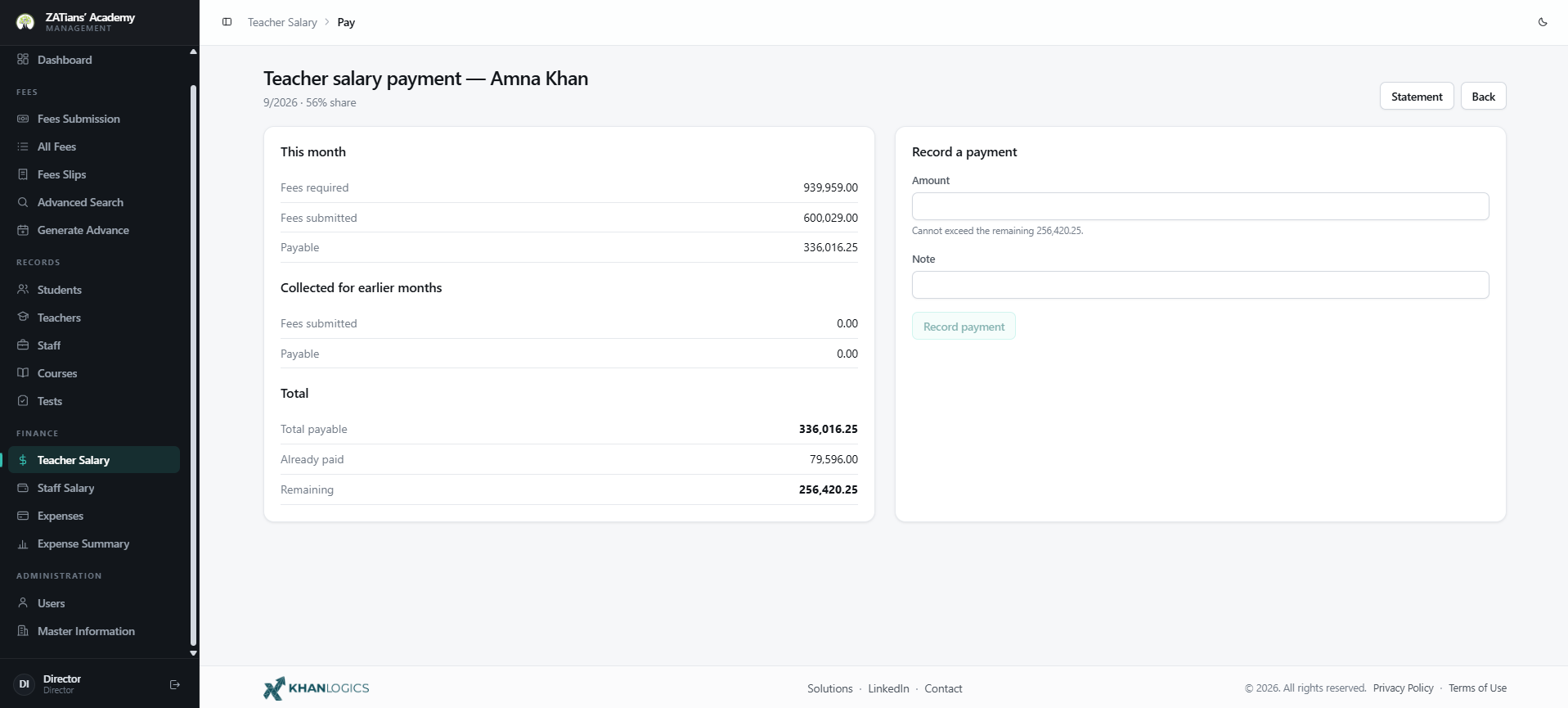Open Staff records
Viewport: 1568px width, 708px height.
(94, 345)
